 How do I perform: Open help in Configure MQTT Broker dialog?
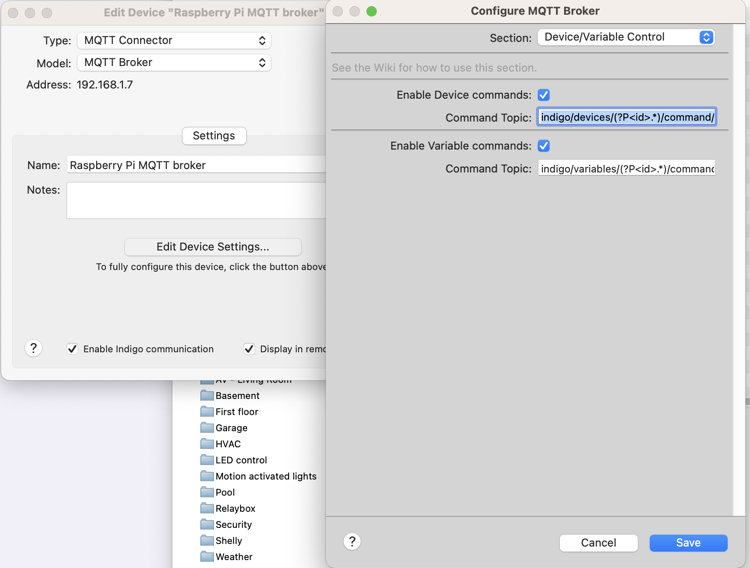(352, 542)
